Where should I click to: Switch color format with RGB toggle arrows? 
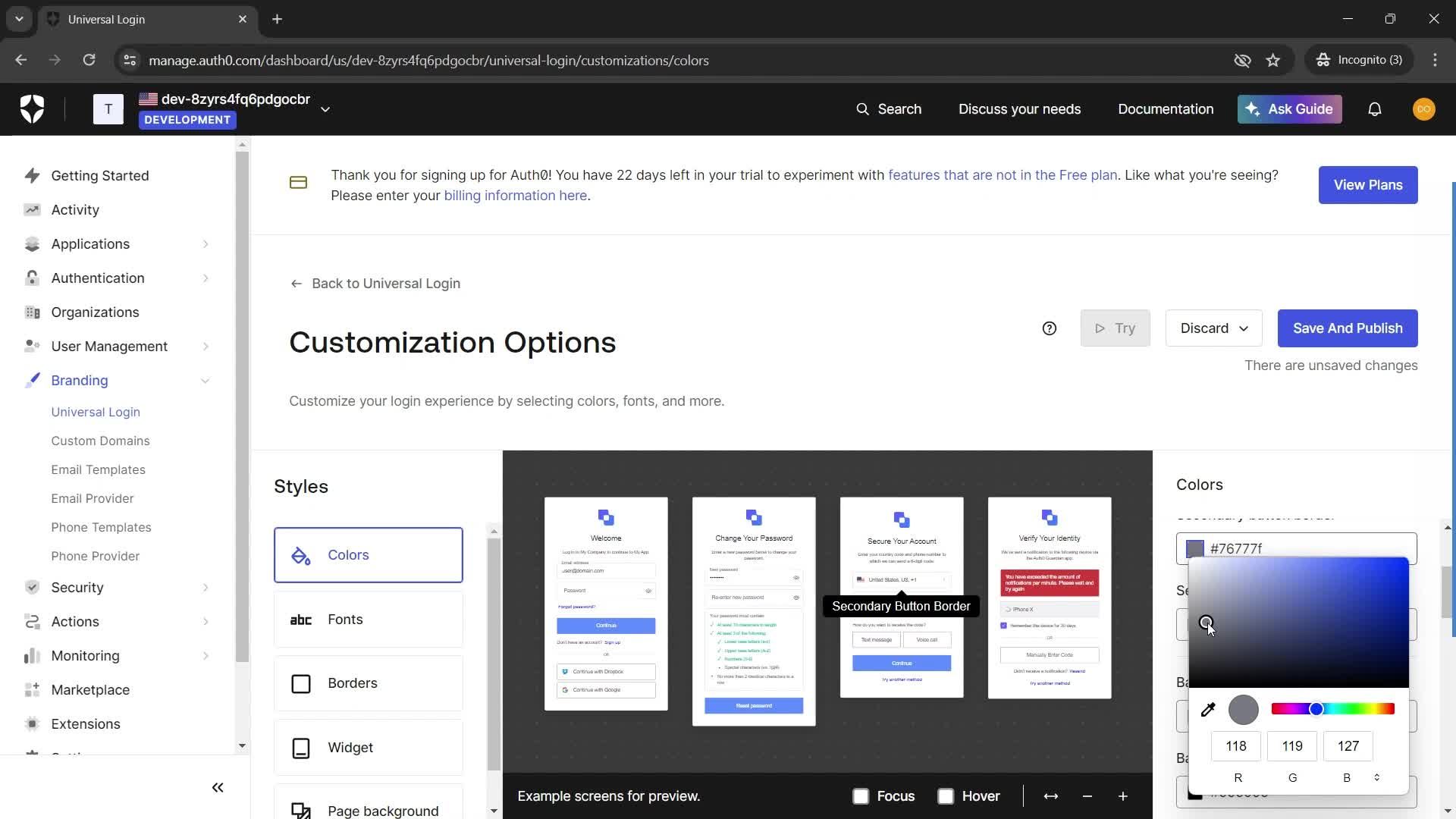tap(1377, 777)
